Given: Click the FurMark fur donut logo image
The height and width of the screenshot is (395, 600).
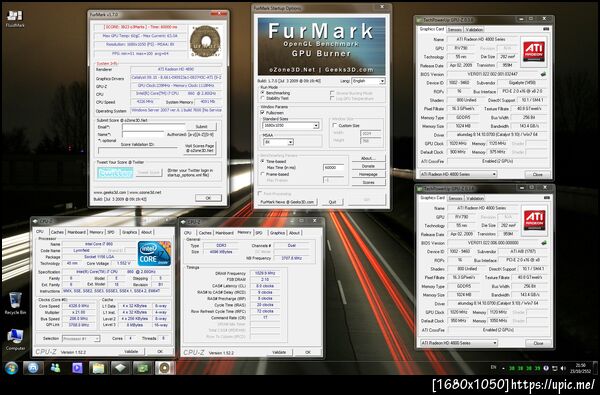Looking at the screenshot, I should 205,41.
